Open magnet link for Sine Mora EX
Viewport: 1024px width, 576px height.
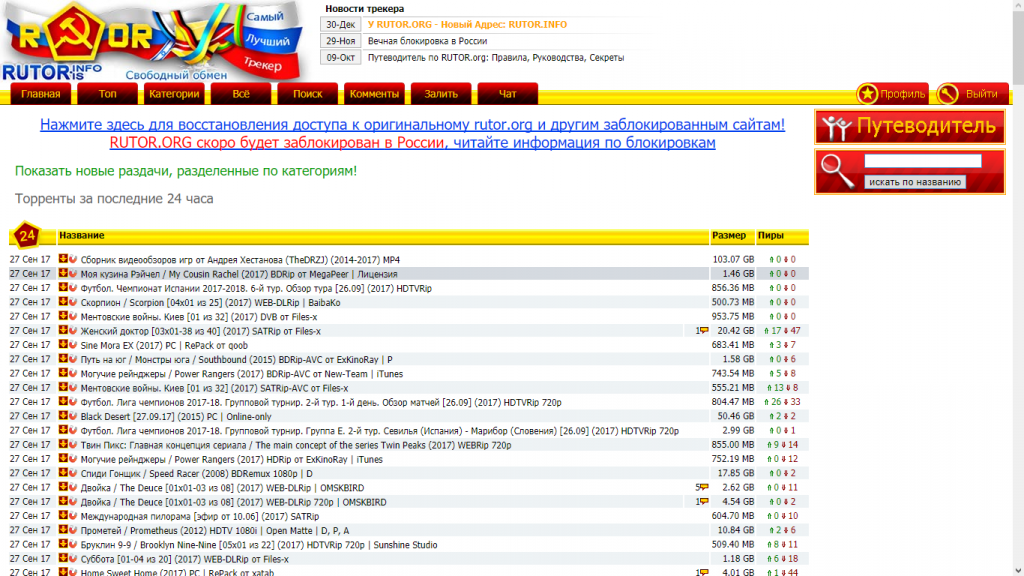[x=72, y=345]
